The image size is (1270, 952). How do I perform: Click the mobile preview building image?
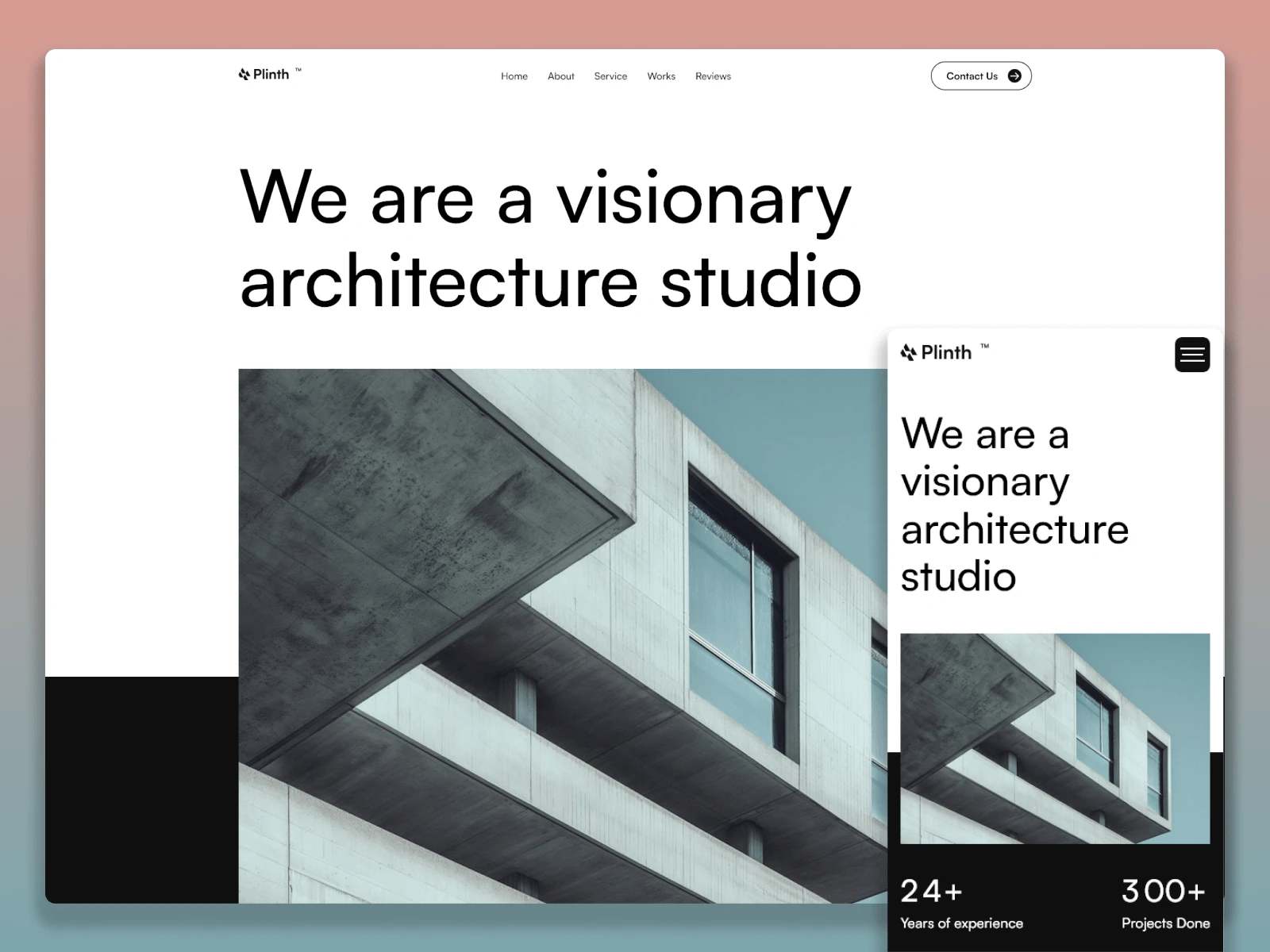pyautogui.click(x=1054, y=738)
